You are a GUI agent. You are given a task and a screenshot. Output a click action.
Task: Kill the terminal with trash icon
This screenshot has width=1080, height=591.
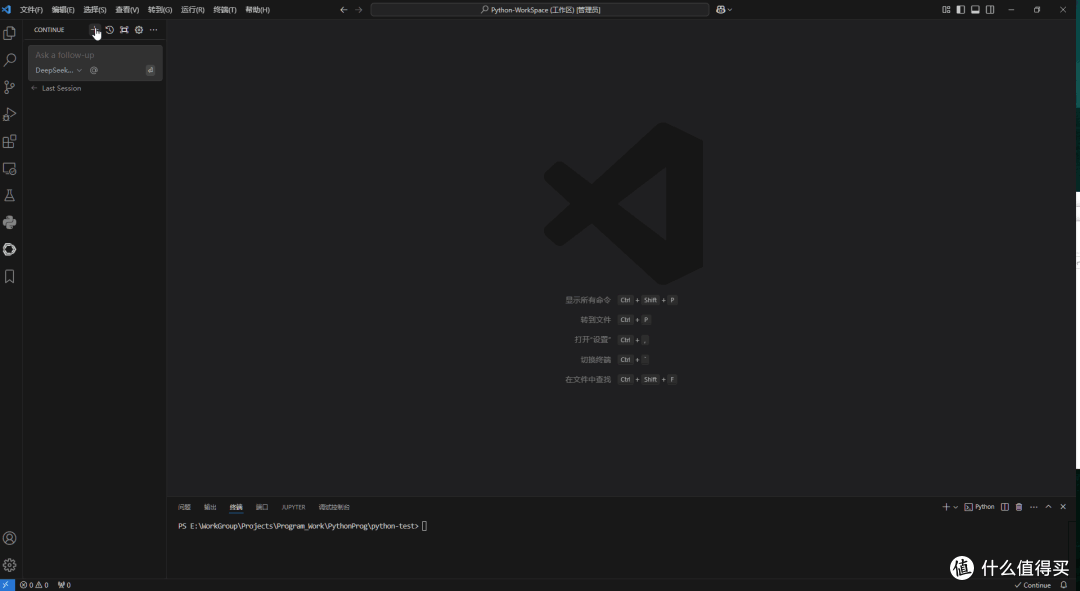pyautogui.click(x=1019, y=507)
